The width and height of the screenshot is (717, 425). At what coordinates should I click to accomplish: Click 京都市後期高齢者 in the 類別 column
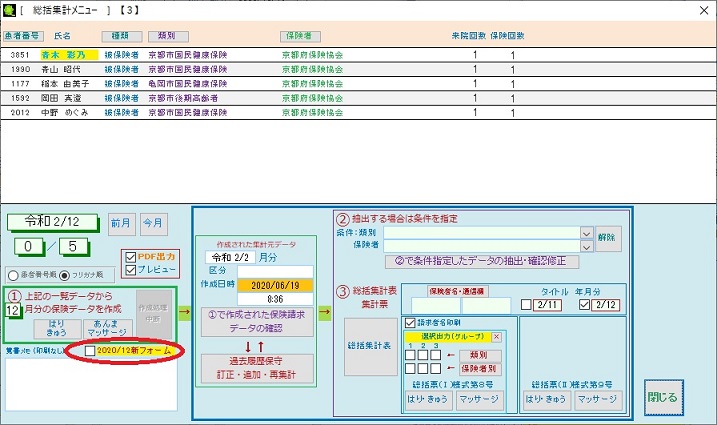pos(183,98)
